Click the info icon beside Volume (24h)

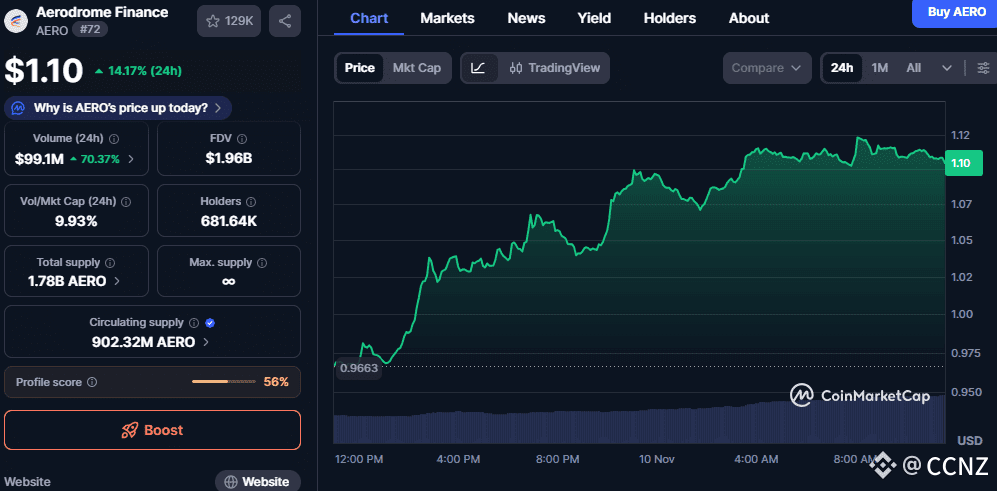tap(113, 139)
